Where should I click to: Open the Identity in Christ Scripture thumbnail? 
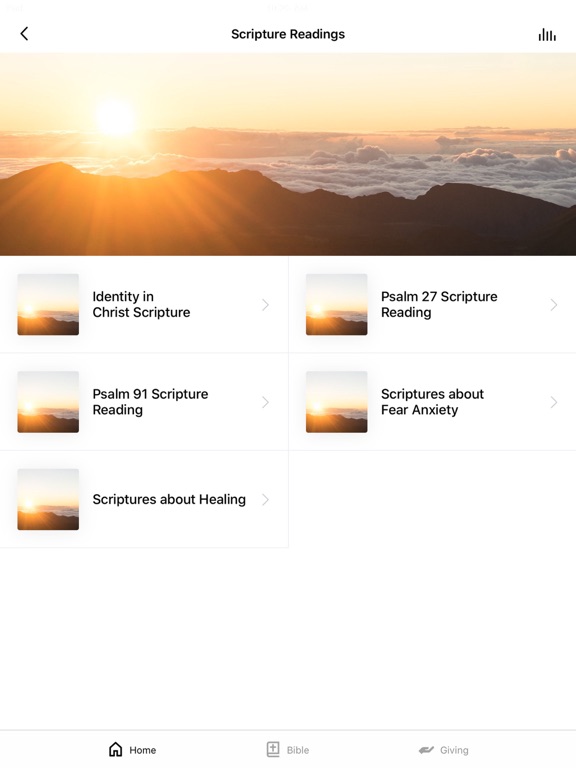[x=48, y=304]
